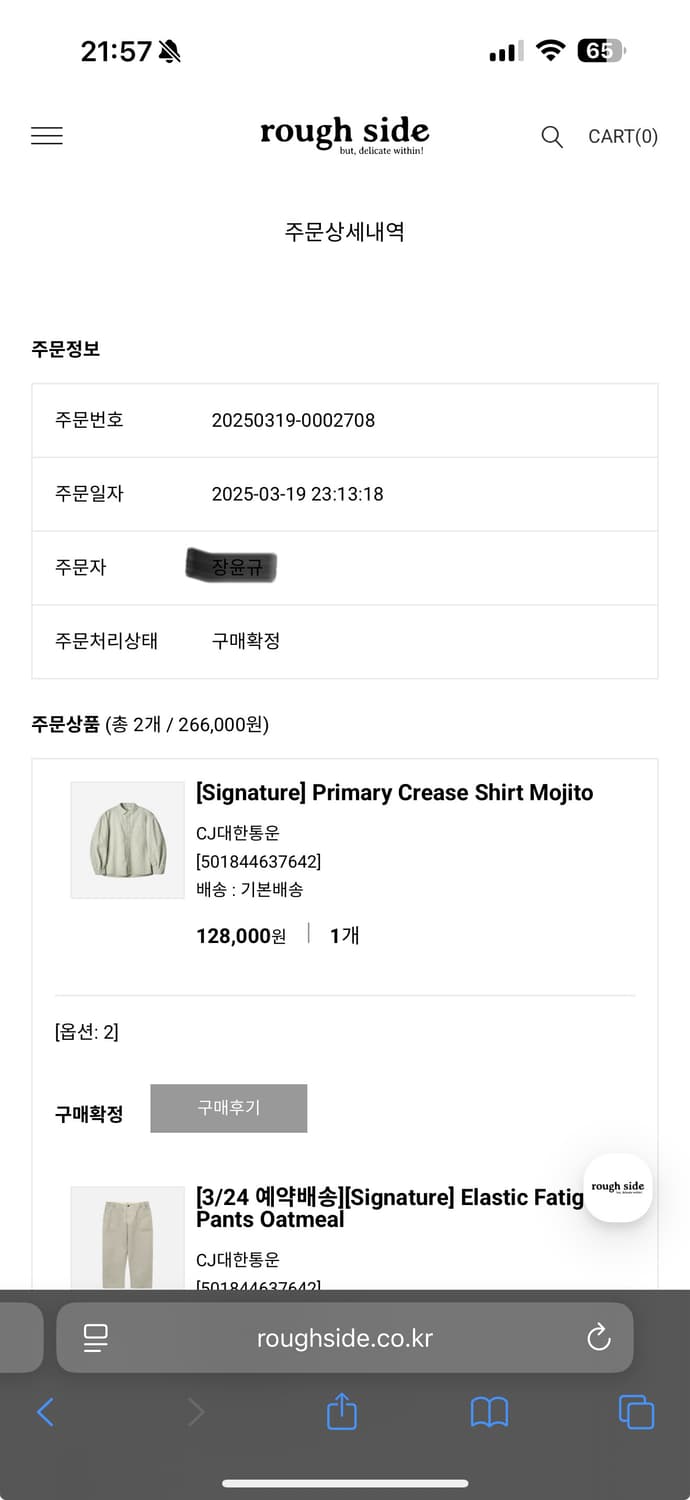Open Primary Crease Shirt Mojito product title

click(394, 793)
